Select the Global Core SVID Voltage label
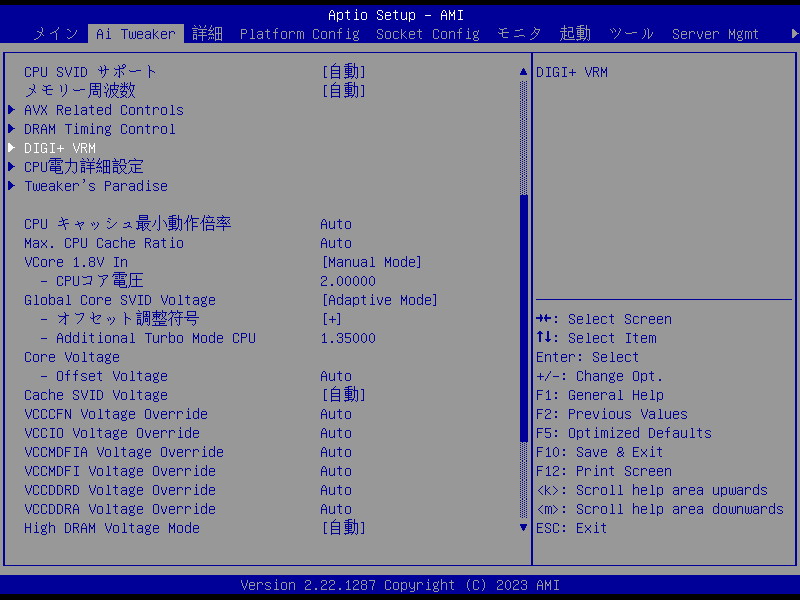Screen dimensions: 800x600 pos(120,301)
